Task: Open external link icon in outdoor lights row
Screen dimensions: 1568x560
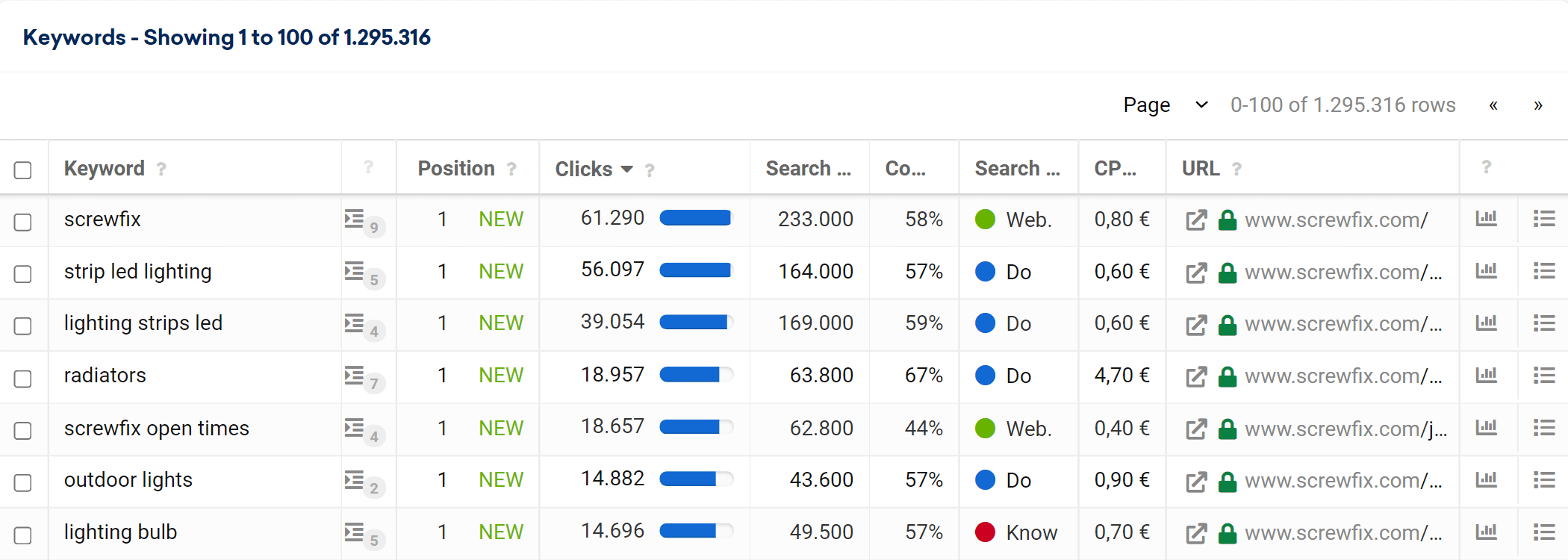Action: pos(1196,481)
